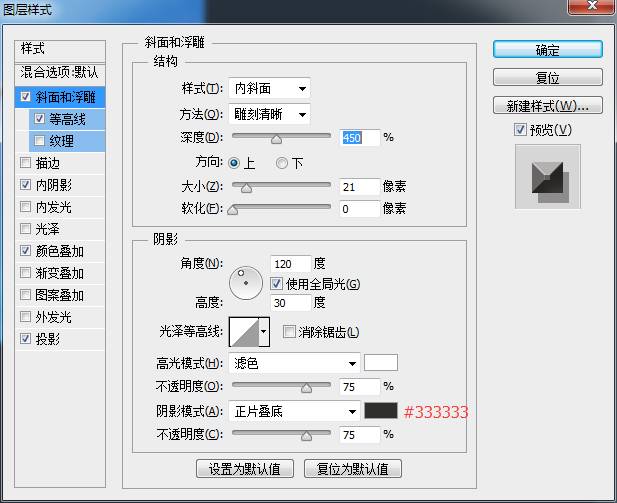Click the style preview thumbnail

coord(547,176)
